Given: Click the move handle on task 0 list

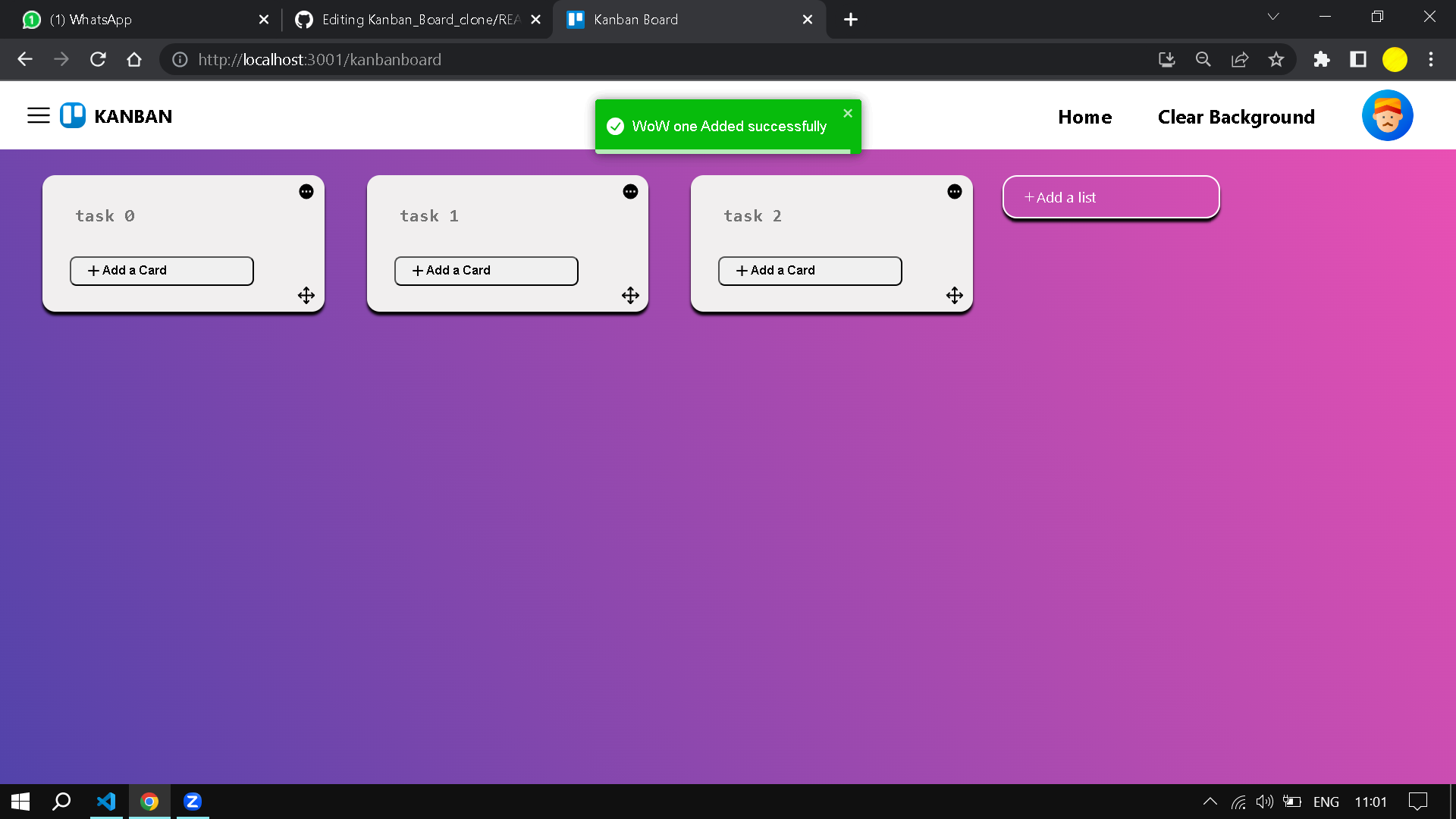Looking at the screenshot, I should click(306, 295).
